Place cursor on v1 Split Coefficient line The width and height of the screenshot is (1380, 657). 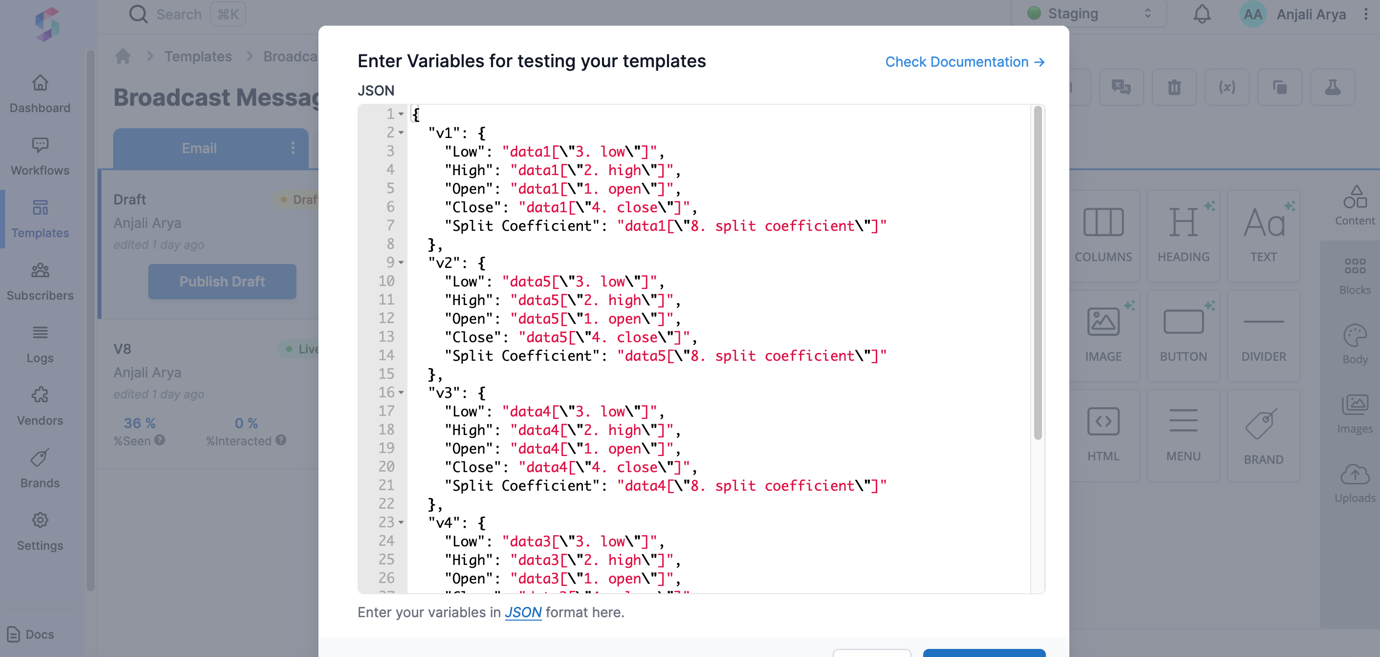click(665, 226)
